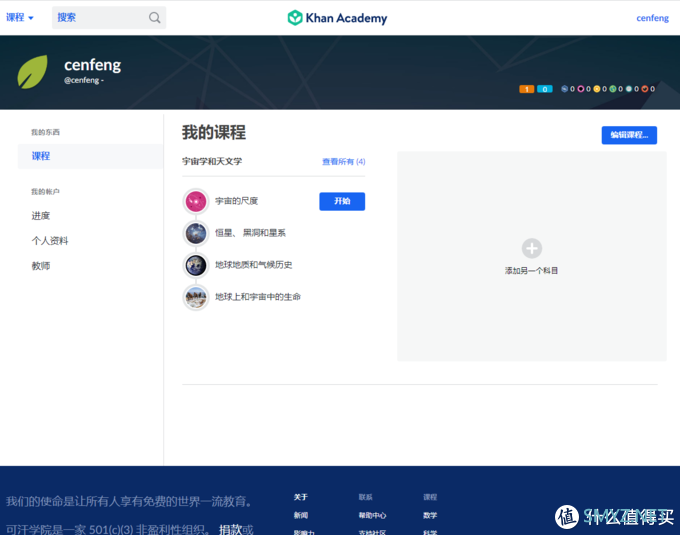680x535 pixels.
Task: Click the blue streak counter badge
Action: pyautogui.click(x=544, y=89)
